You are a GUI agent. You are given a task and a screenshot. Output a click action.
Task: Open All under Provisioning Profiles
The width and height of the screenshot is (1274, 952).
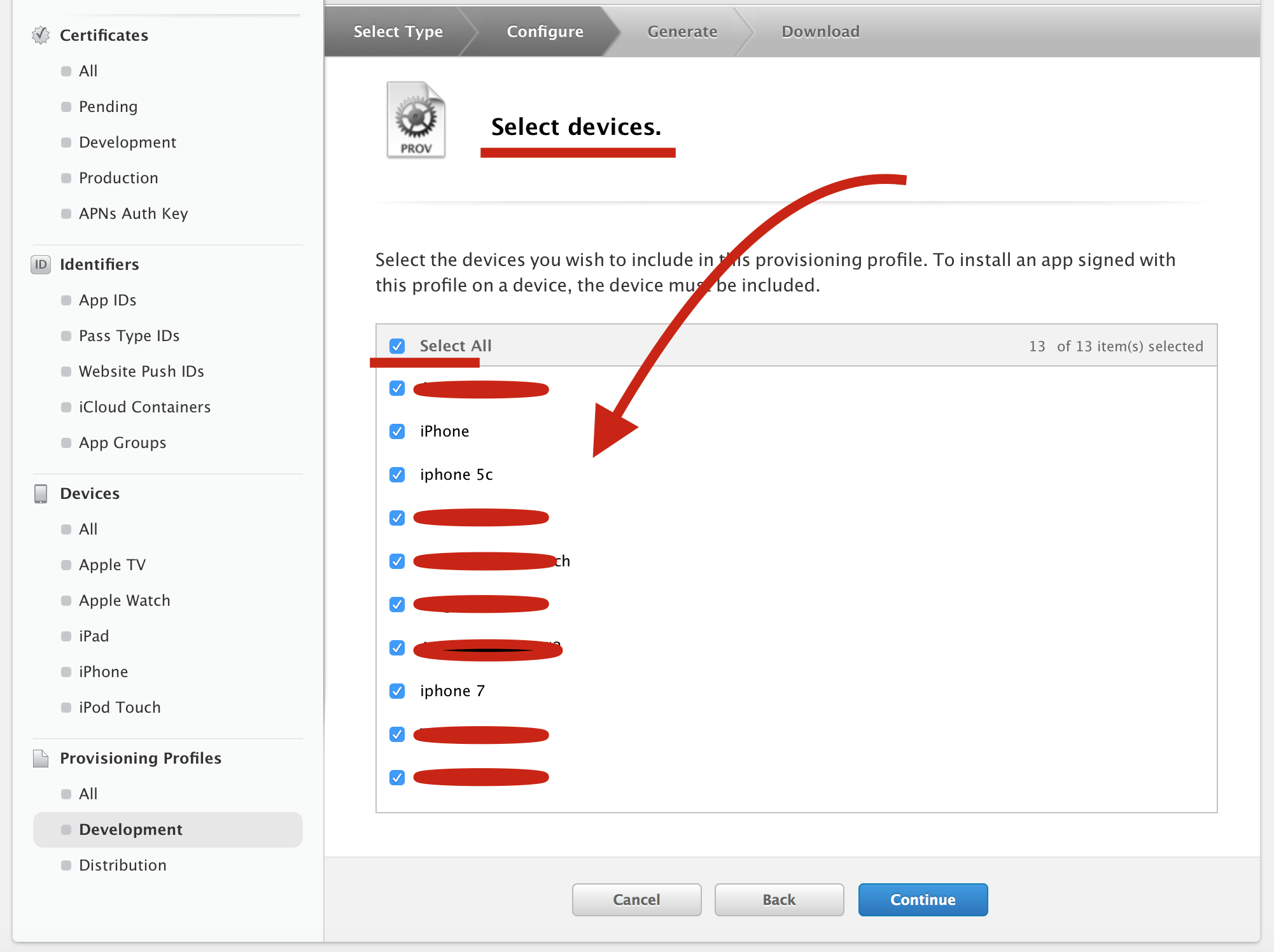88,794
